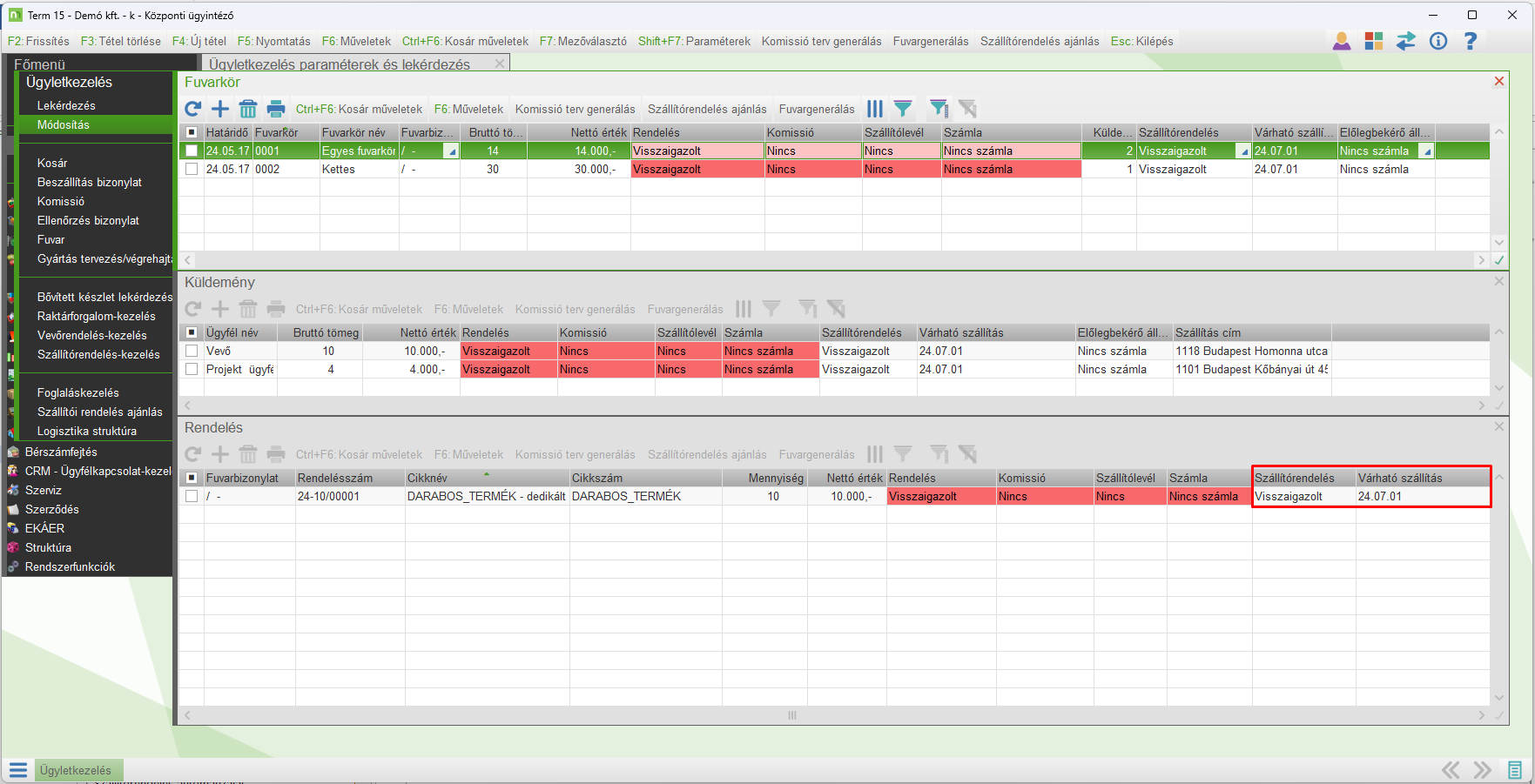Open the information icon in top bar
Image resolution: width=1535 pixels, height=784 pixels.
[x=1438, y=41]
